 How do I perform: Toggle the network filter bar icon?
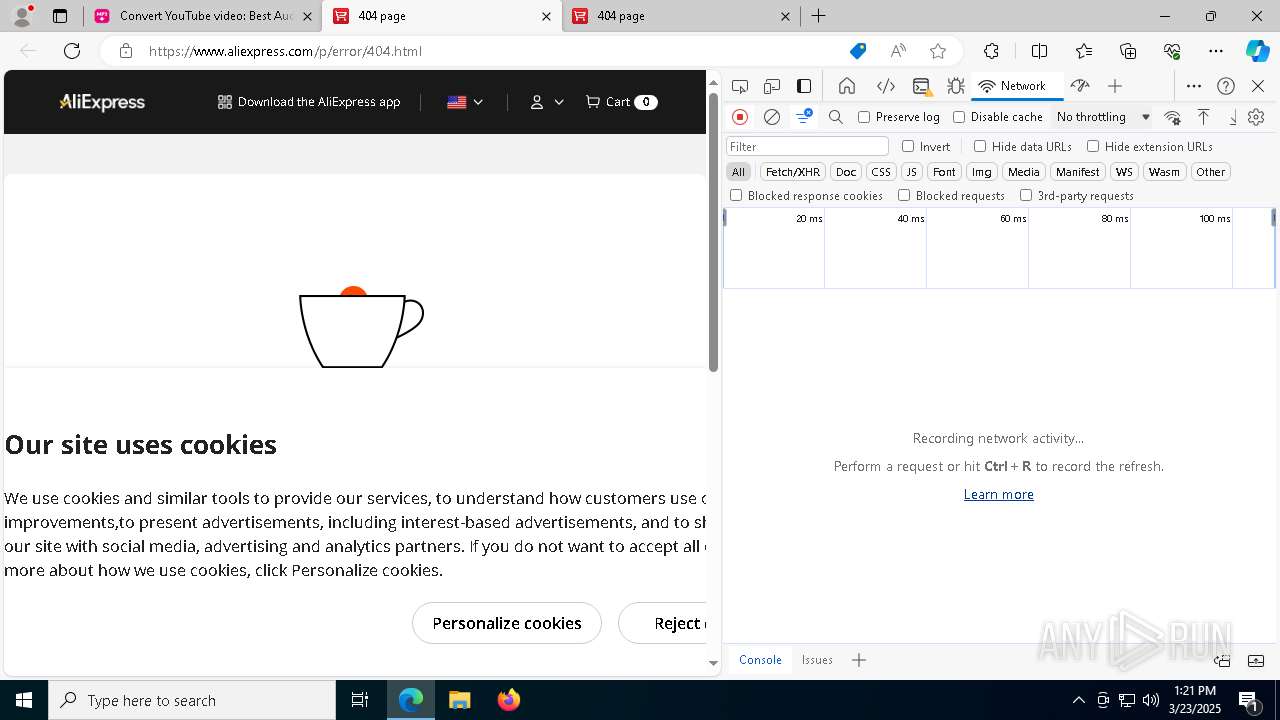tap(803, 117)
